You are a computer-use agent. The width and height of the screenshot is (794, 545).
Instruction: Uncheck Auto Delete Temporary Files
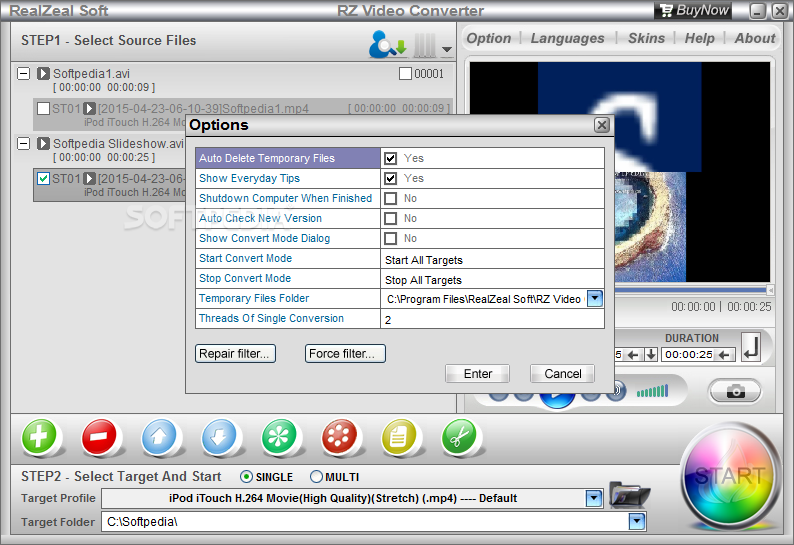pos(390,158)
